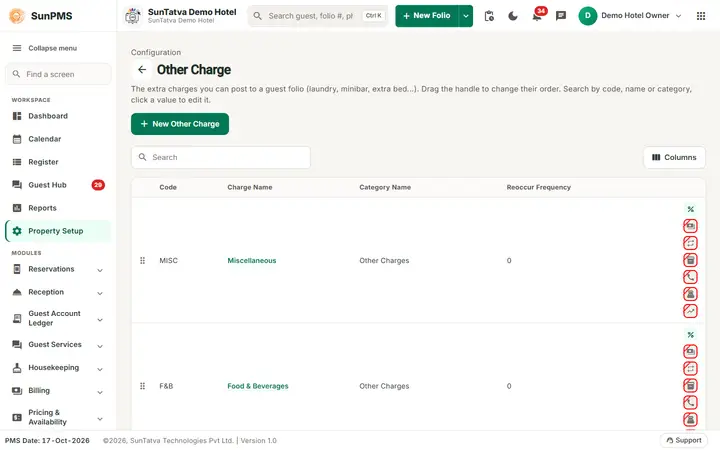Go to the Calendar screen
Viewport: 720px width, 450px height.
58,139
